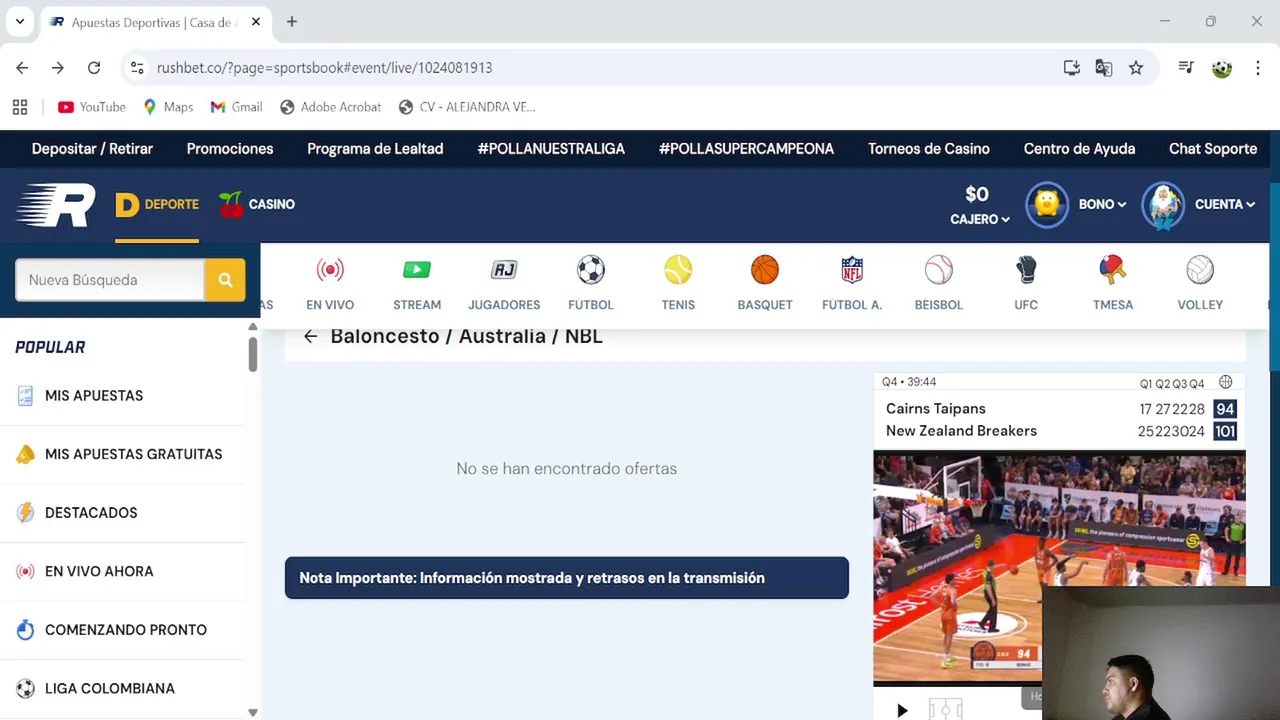Click the bonus avatar icon
The height and width of the screenshot is (720, 1280).
[x=1047, y=205]
